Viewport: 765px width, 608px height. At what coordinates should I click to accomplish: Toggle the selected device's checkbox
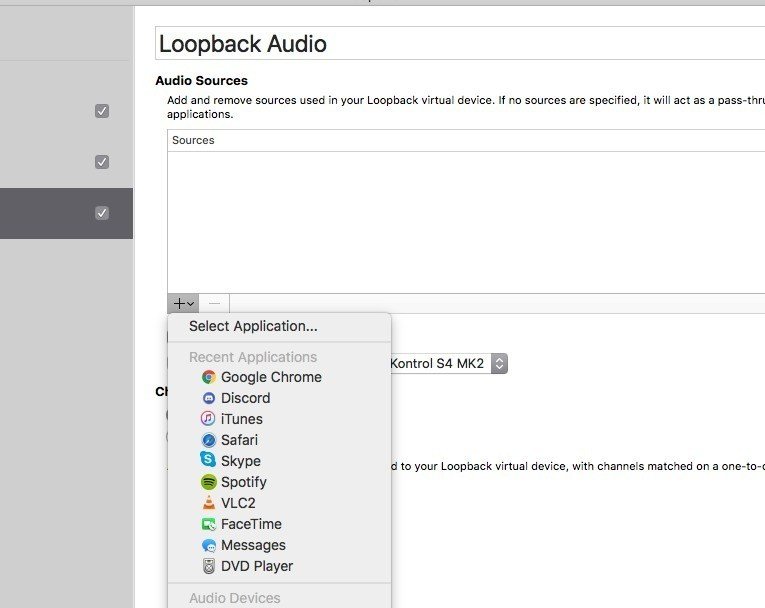(x=102, y=213)
